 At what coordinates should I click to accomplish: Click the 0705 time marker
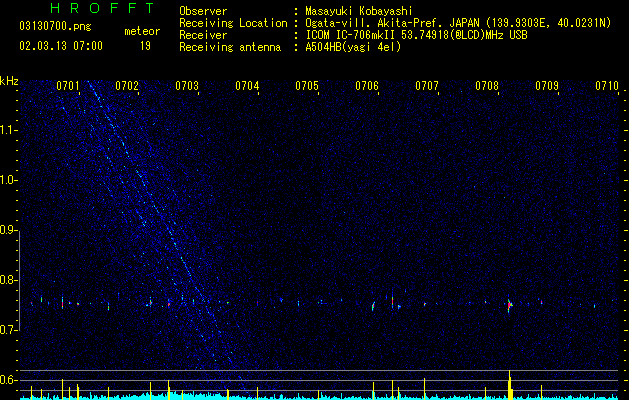click(x=307, y=86)
